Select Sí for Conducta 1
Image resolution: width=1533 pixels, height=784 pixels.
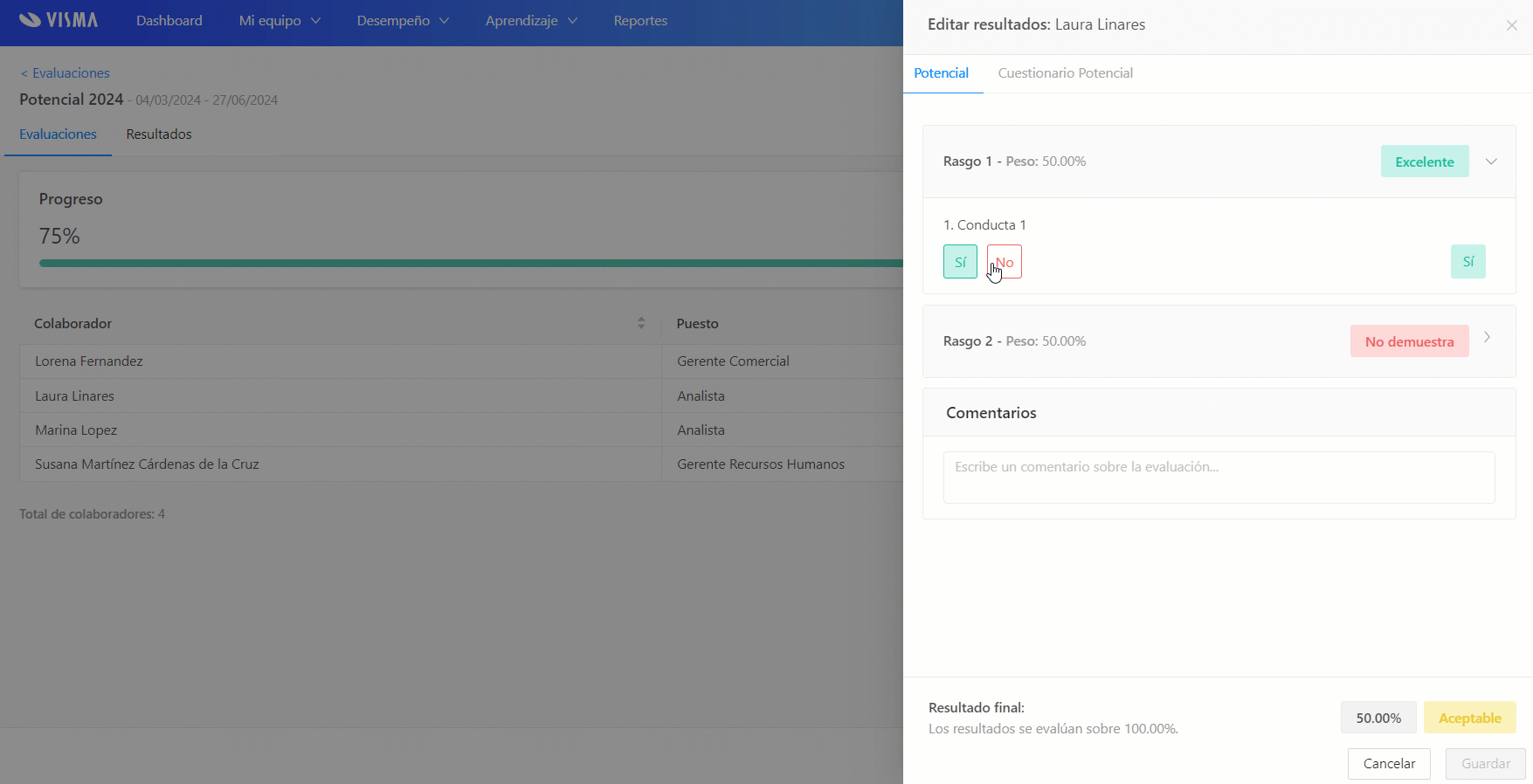[960, 262]
